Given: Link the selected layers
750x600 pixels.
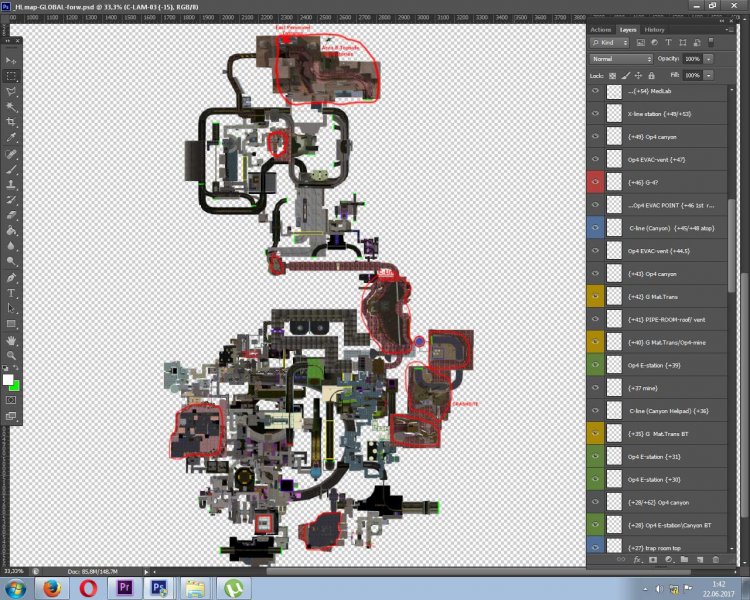Looking at the screenshot, I should 621,559.
